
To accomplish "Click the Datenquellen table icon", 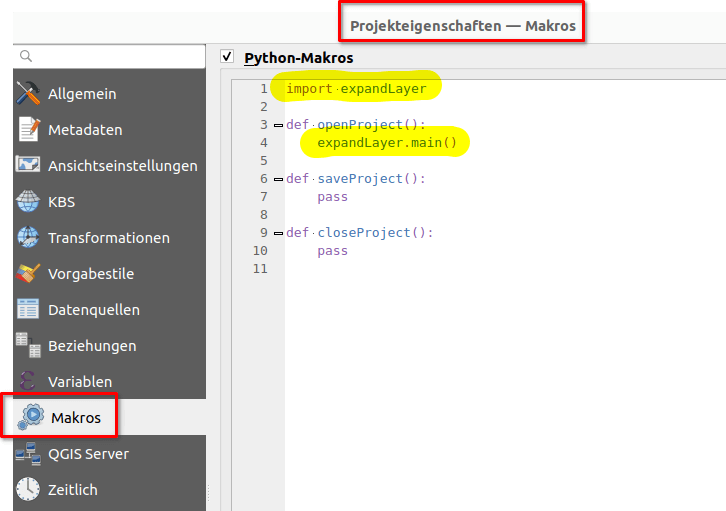I will tap(28, 309).
